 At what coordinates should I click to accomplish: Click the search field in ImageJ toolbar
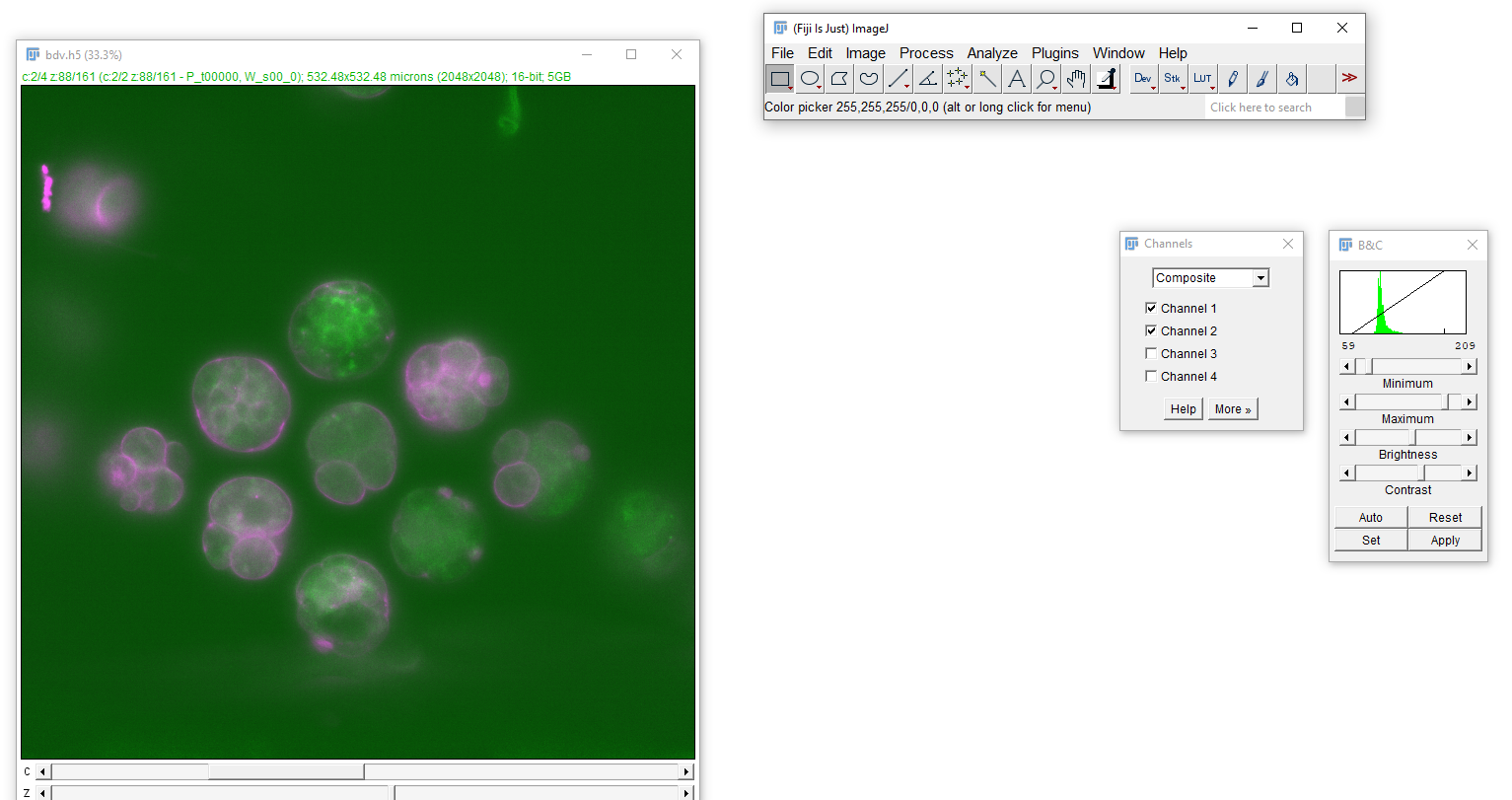click(1274, 108)
